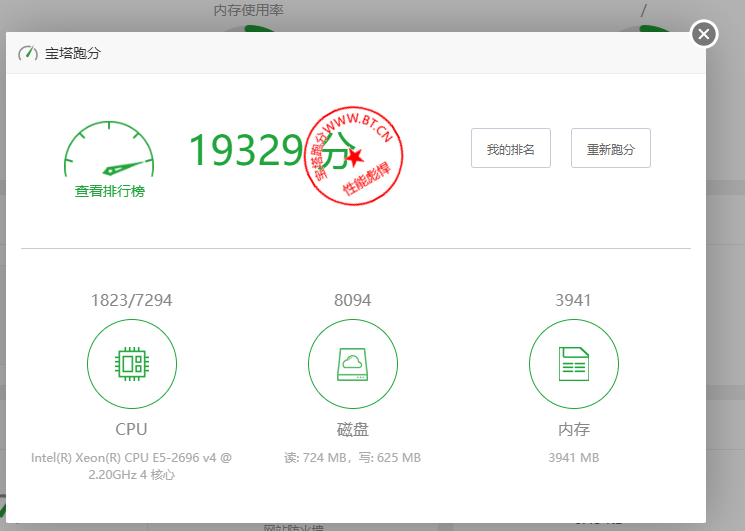Select the memory score 3941

[x=573, y=301]
